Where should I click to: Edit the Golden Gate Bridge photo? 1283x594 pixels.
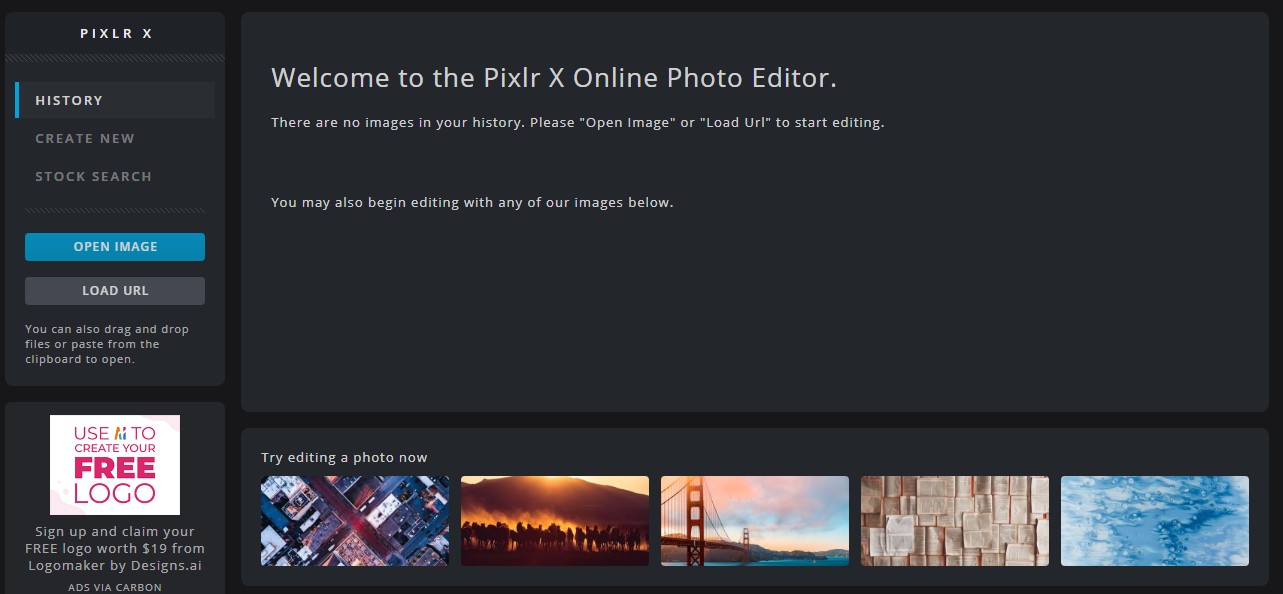(755, 521)
